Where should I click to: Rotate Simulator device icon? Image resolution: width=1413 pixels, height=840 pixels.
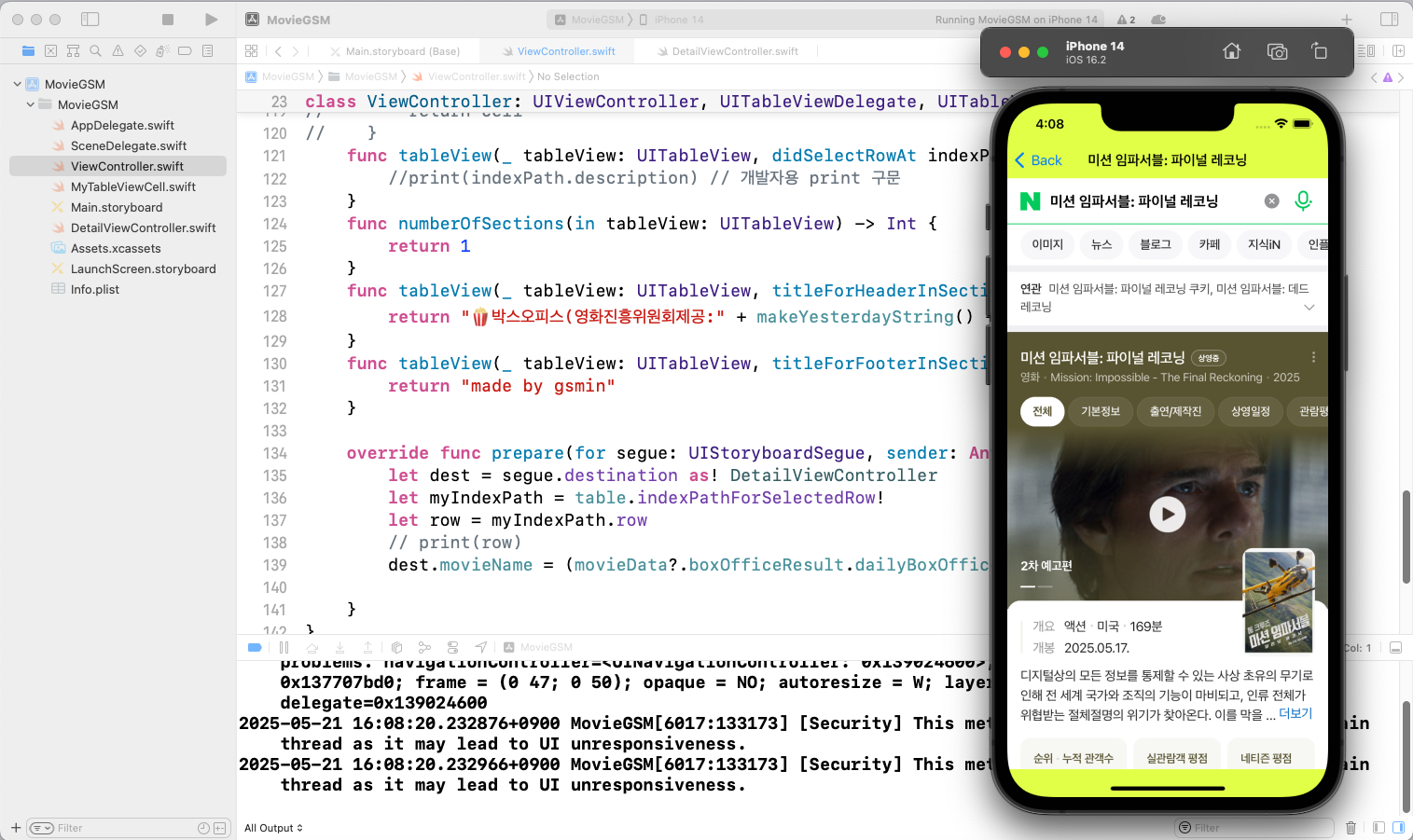point(1319,51)
